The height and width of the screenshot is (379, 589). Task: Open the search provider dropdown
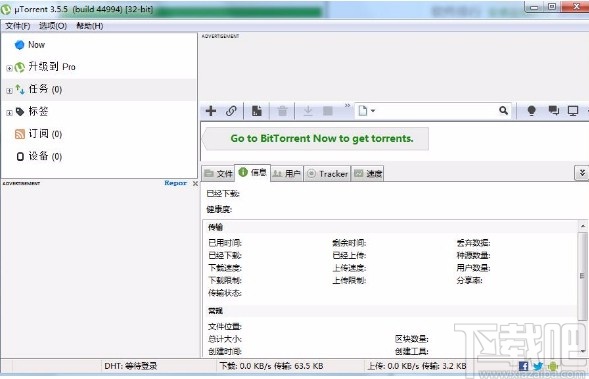tap(367, 111)
